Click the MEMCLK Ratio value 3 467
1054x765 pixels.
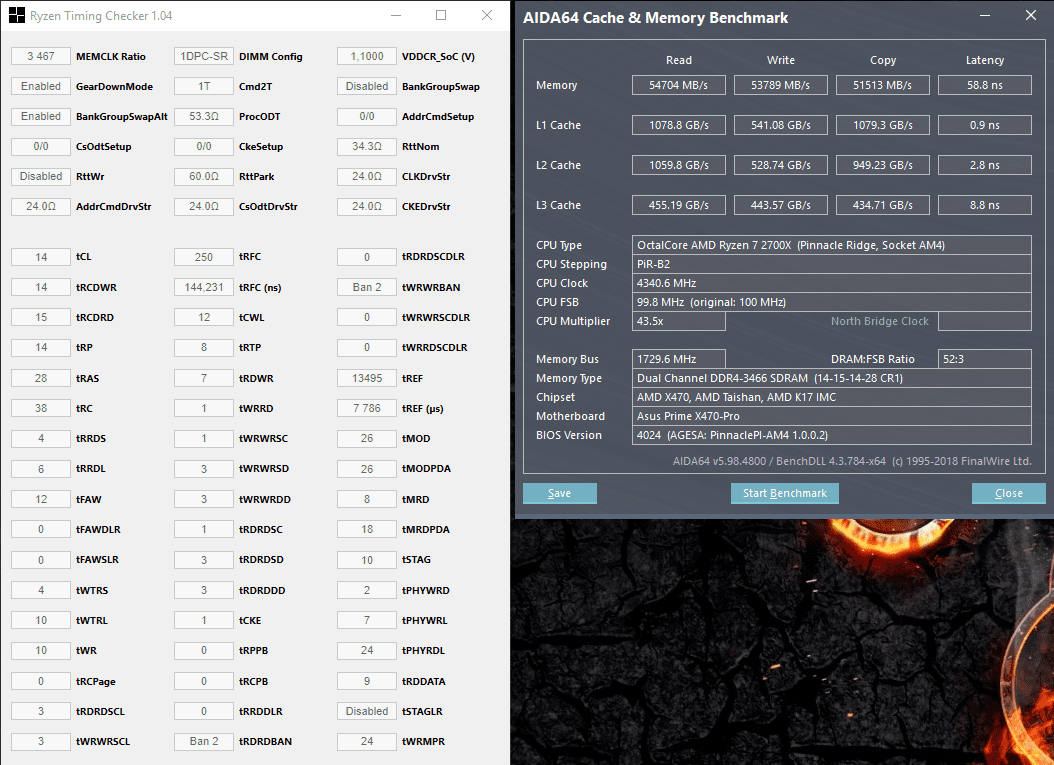(41, 56)
